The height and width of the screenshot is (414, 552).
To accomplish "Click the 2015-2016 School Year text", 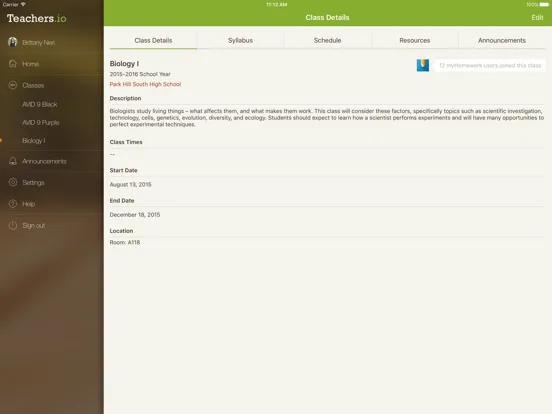I will tap(140, 74).
